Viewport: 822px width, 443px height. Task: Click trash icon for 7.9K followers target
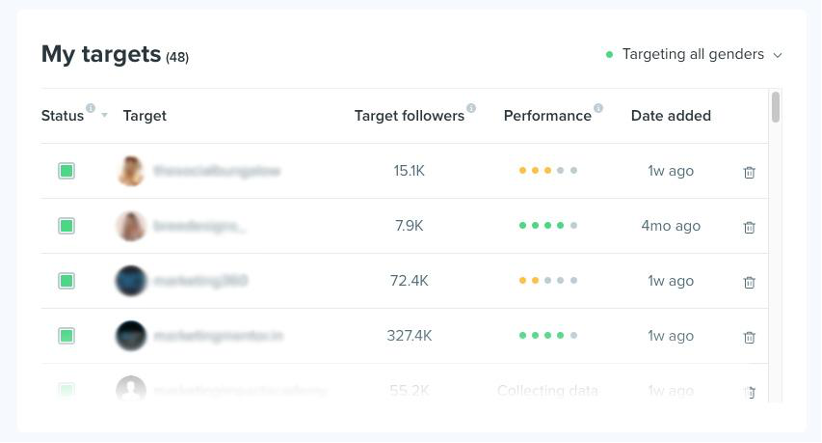(x=749, y=227)
